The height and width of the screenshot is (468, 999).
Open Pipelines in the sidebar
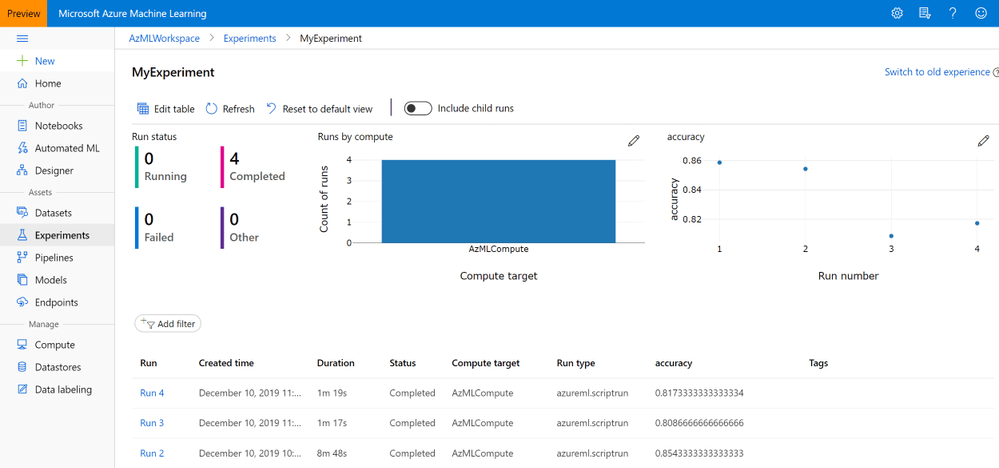click(x=54, y=258)
